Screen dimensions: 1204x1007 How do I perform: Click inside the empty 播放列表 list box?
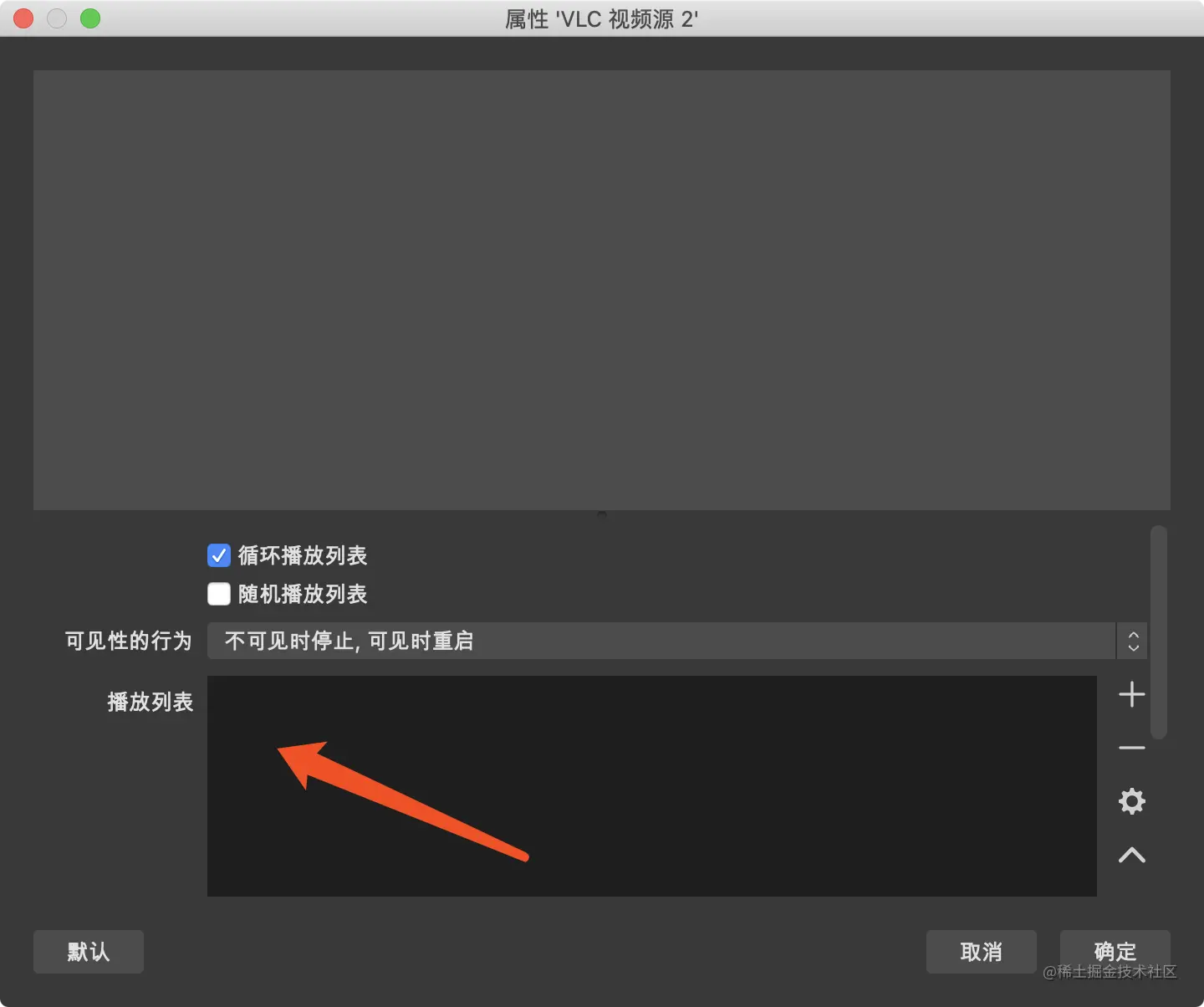[652, 786]
